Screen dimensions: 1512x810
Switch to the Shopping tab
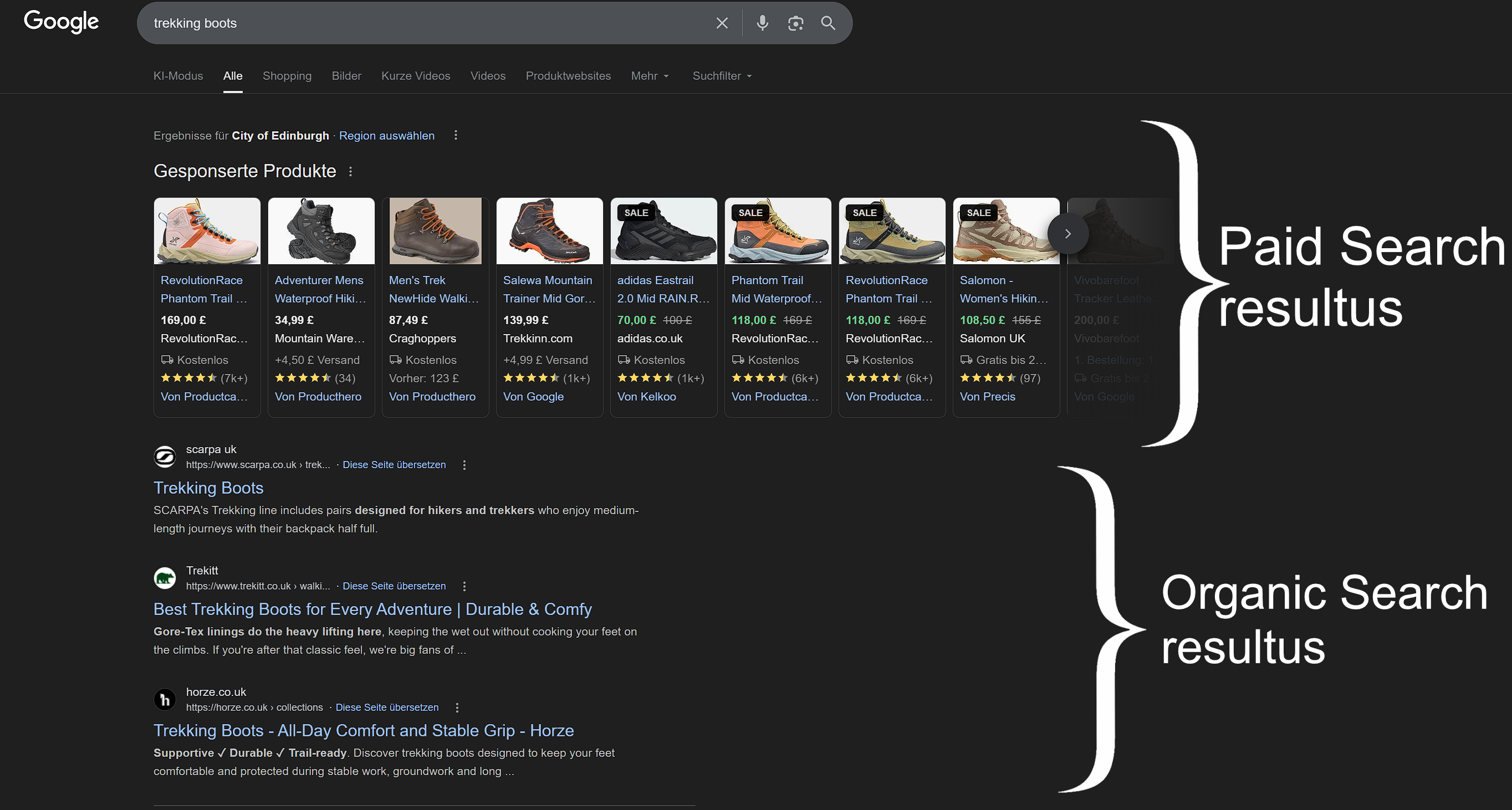[287, 76]
